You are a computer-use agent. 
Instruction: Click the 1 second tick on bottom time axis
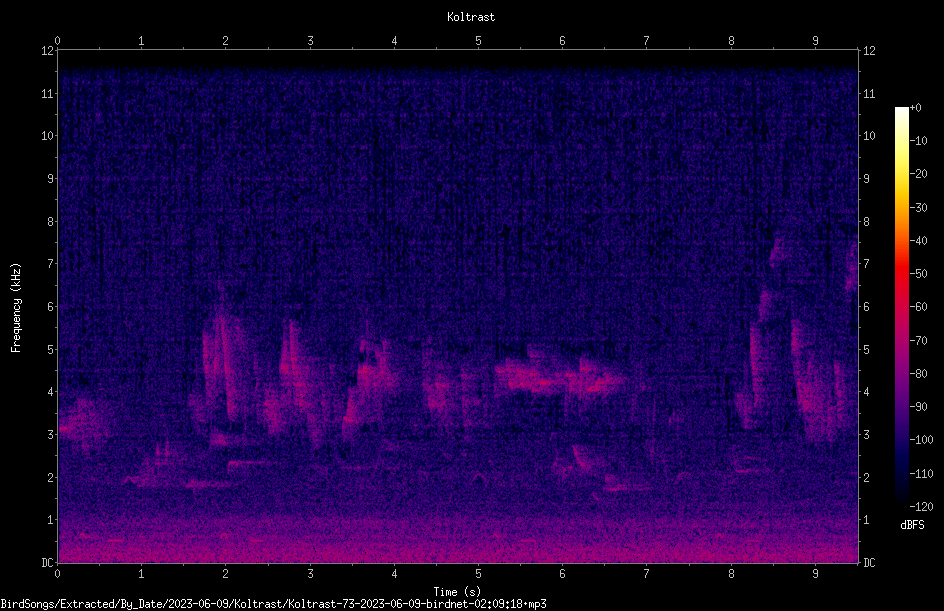point(141,574)
